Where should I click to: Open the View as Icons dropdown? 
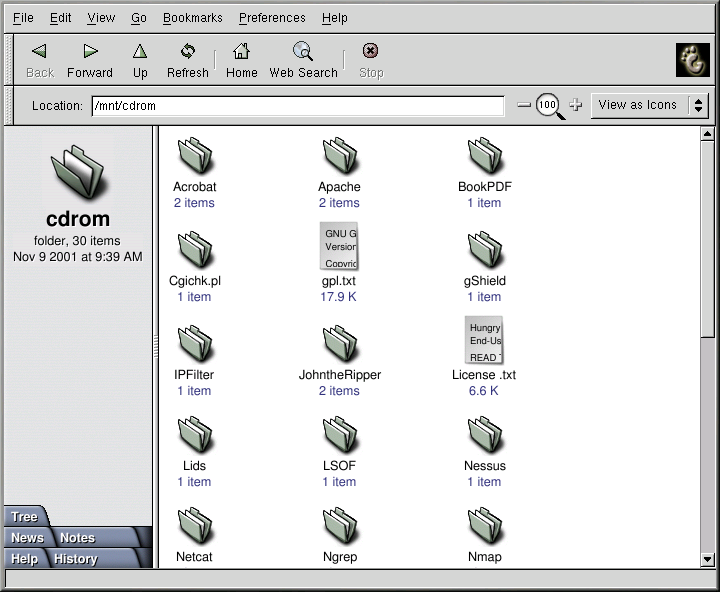coord(649,105)
